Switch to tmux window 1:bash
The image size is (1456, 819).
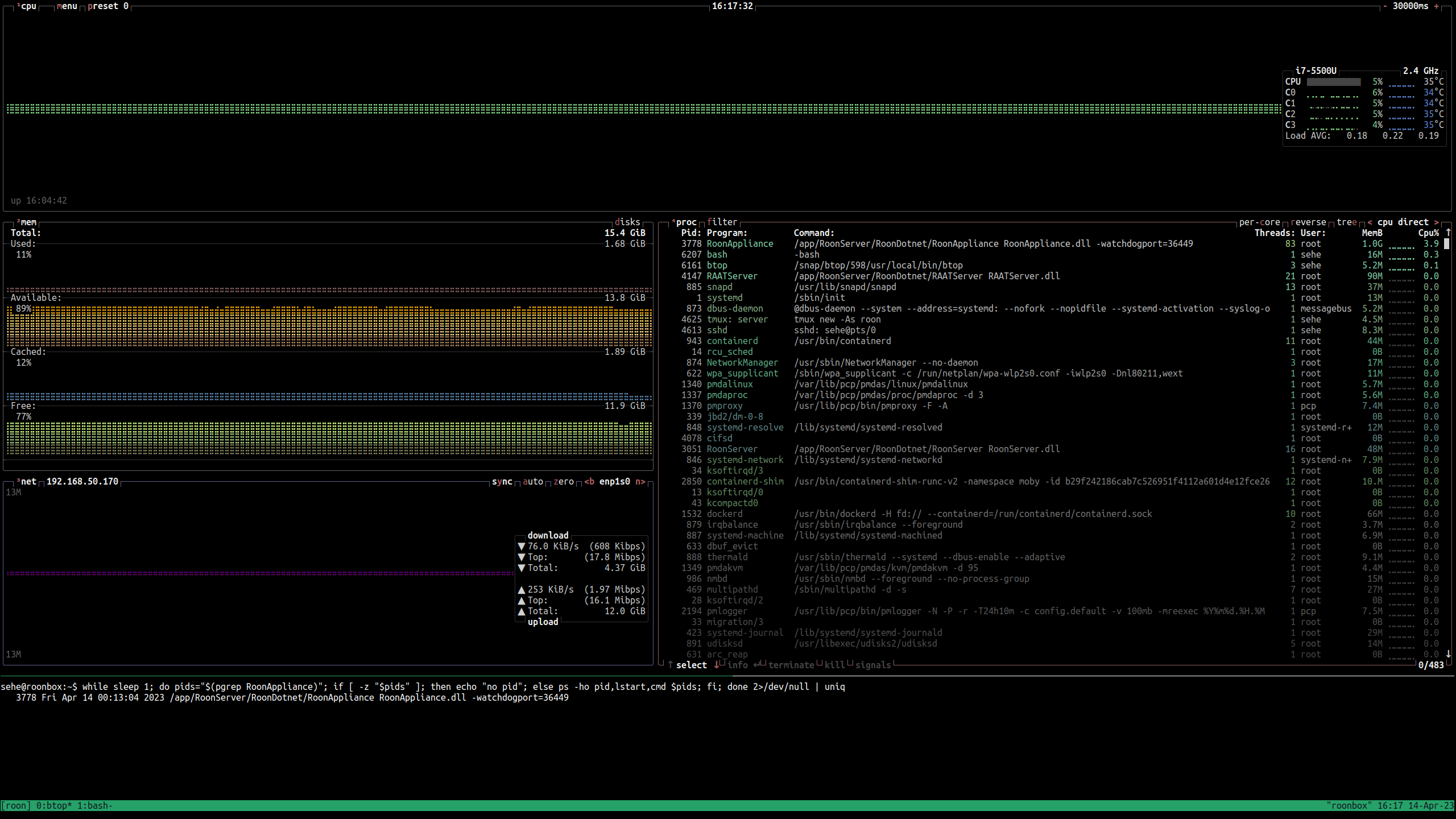[94, 805]
